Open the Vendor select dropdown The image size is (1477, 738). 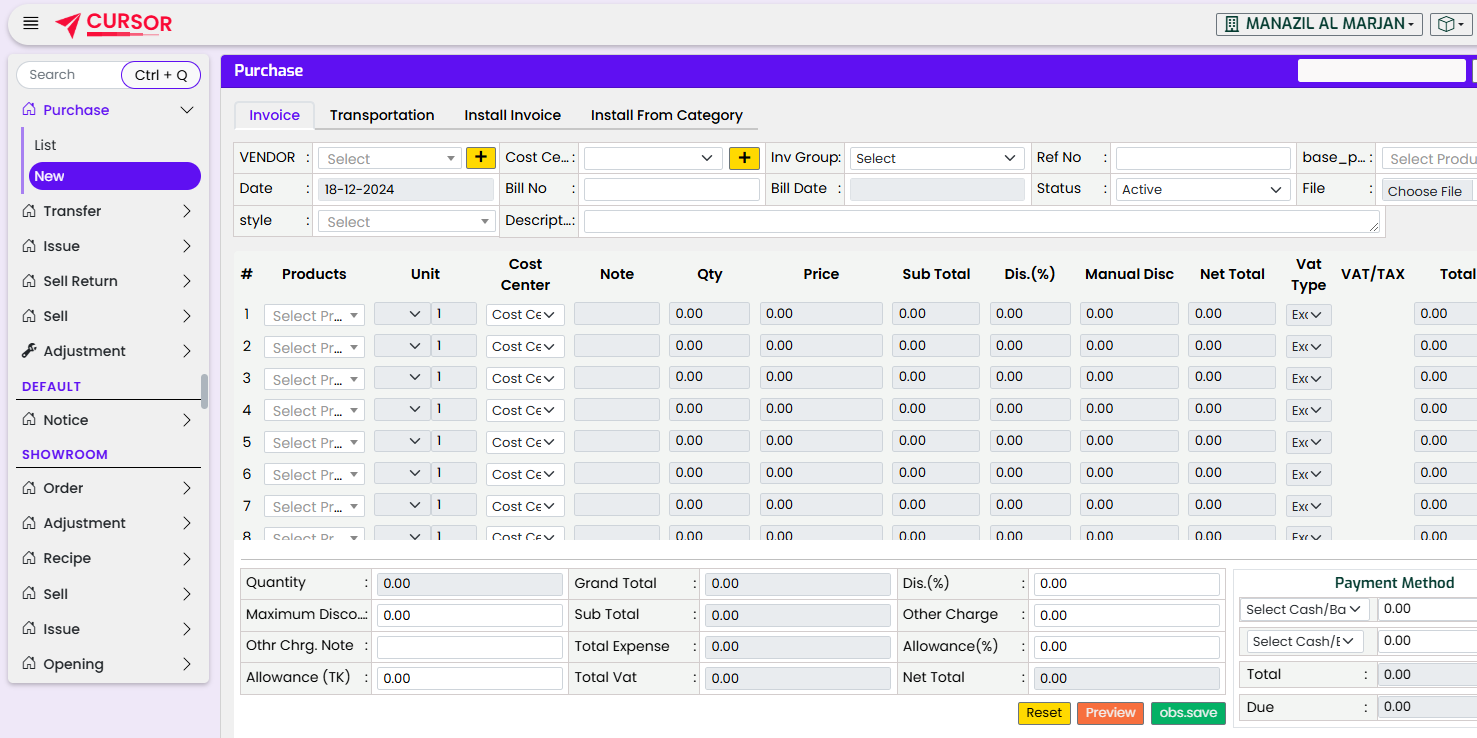[389, 158]
